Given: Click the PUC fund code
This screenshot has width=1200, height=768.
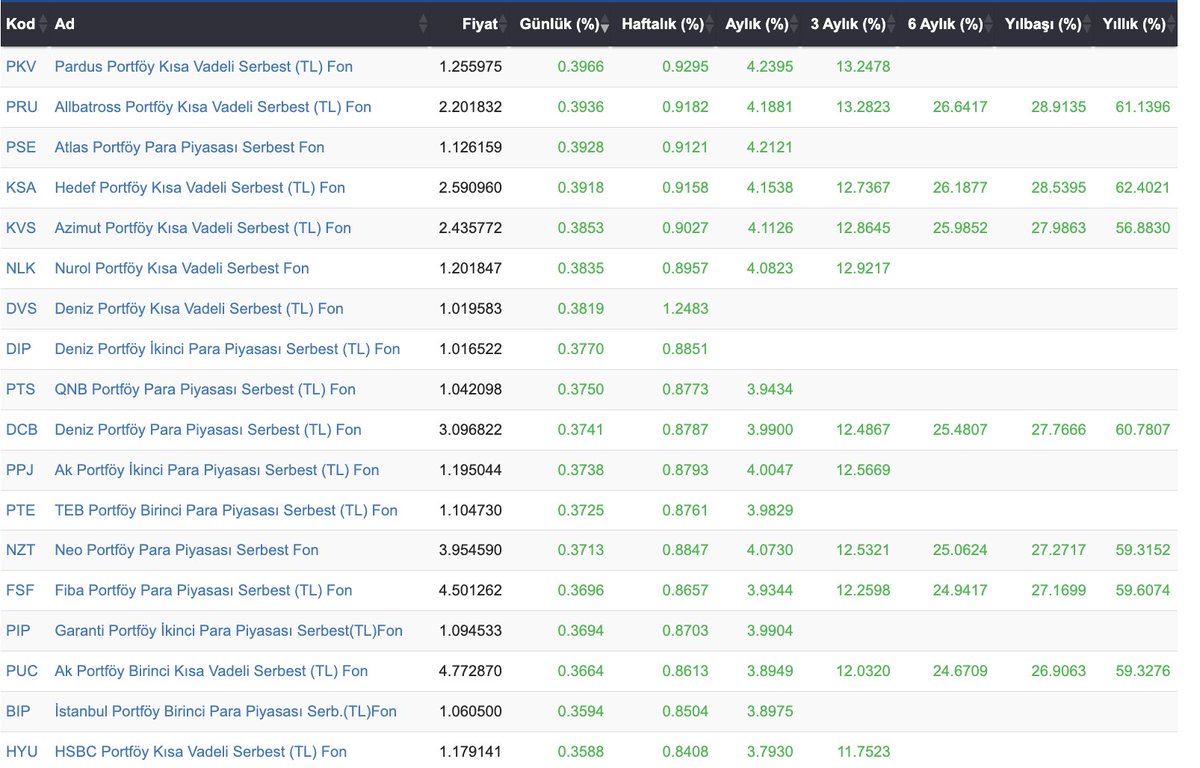Looking at the screenshot, I should pos(22,671).
